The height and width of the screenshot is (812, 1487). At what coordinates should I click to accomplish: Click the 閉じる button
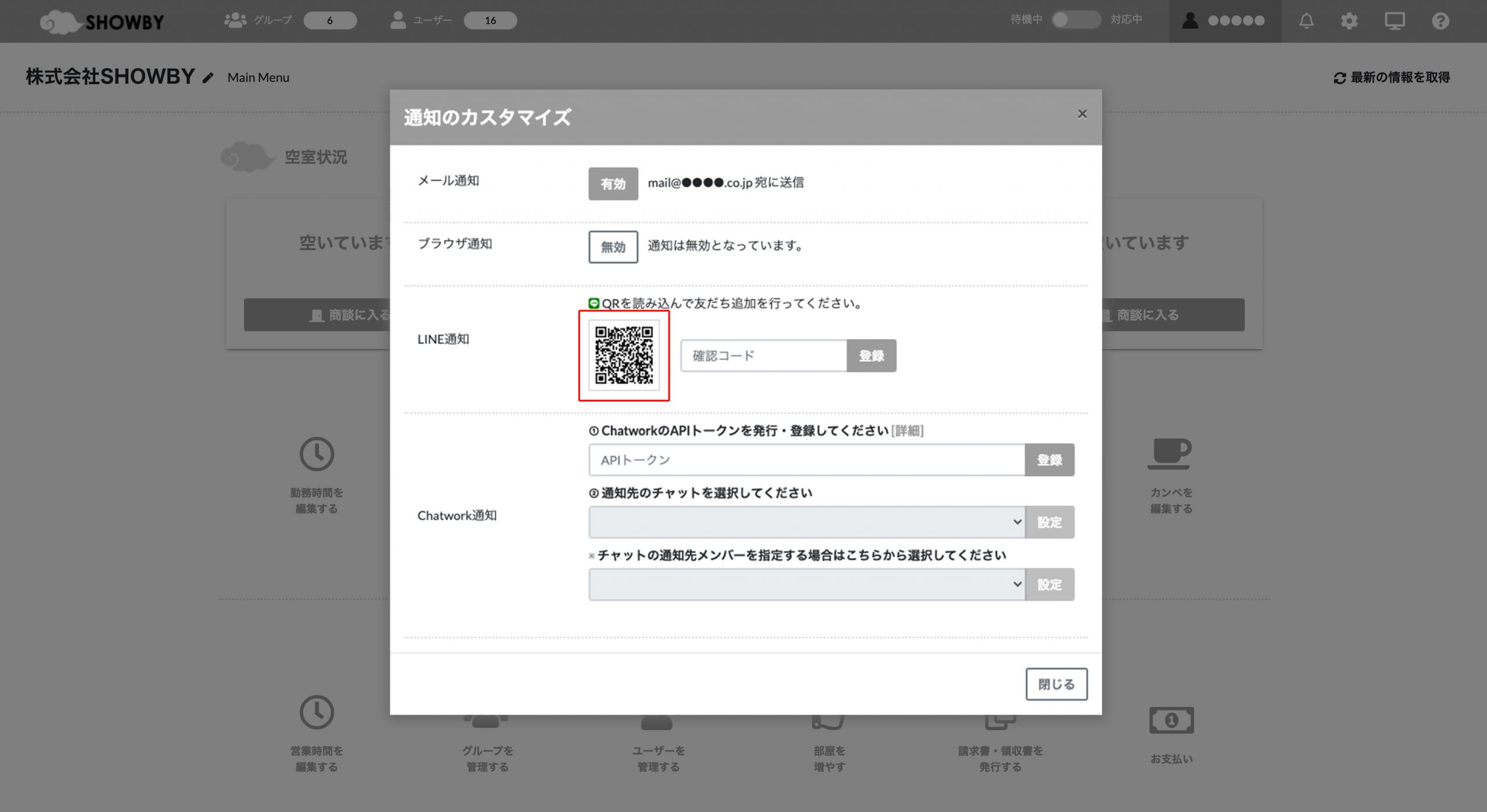(x=1056, y=684)
